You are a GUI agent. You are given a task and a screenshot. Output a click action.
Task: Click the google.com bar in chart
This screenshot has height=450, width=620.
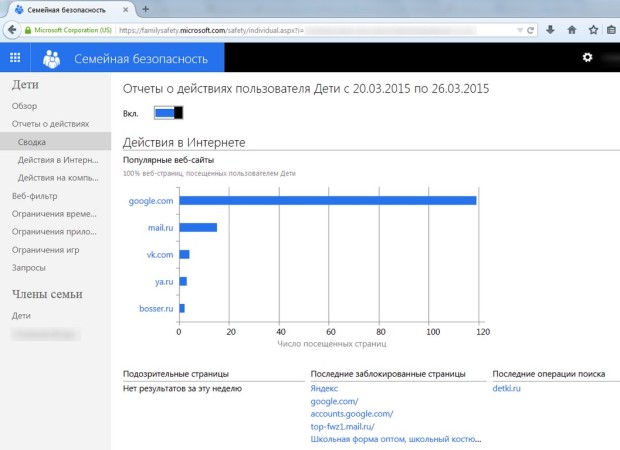click(x=328, y=200)
